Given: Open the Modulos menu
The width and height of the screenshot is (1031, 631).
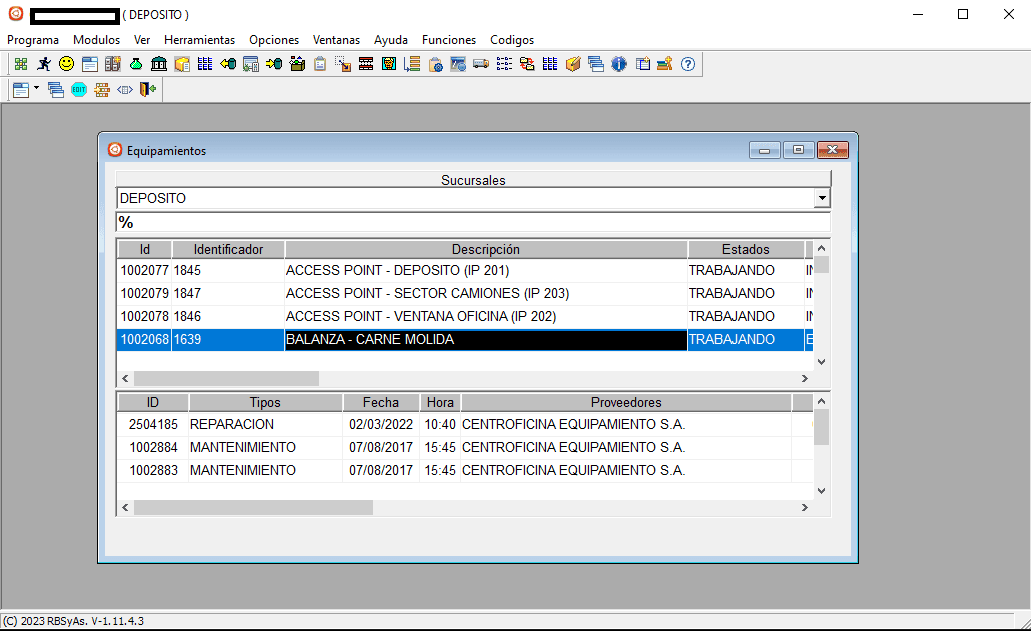Looking at the screenshot, I should 97,40.
